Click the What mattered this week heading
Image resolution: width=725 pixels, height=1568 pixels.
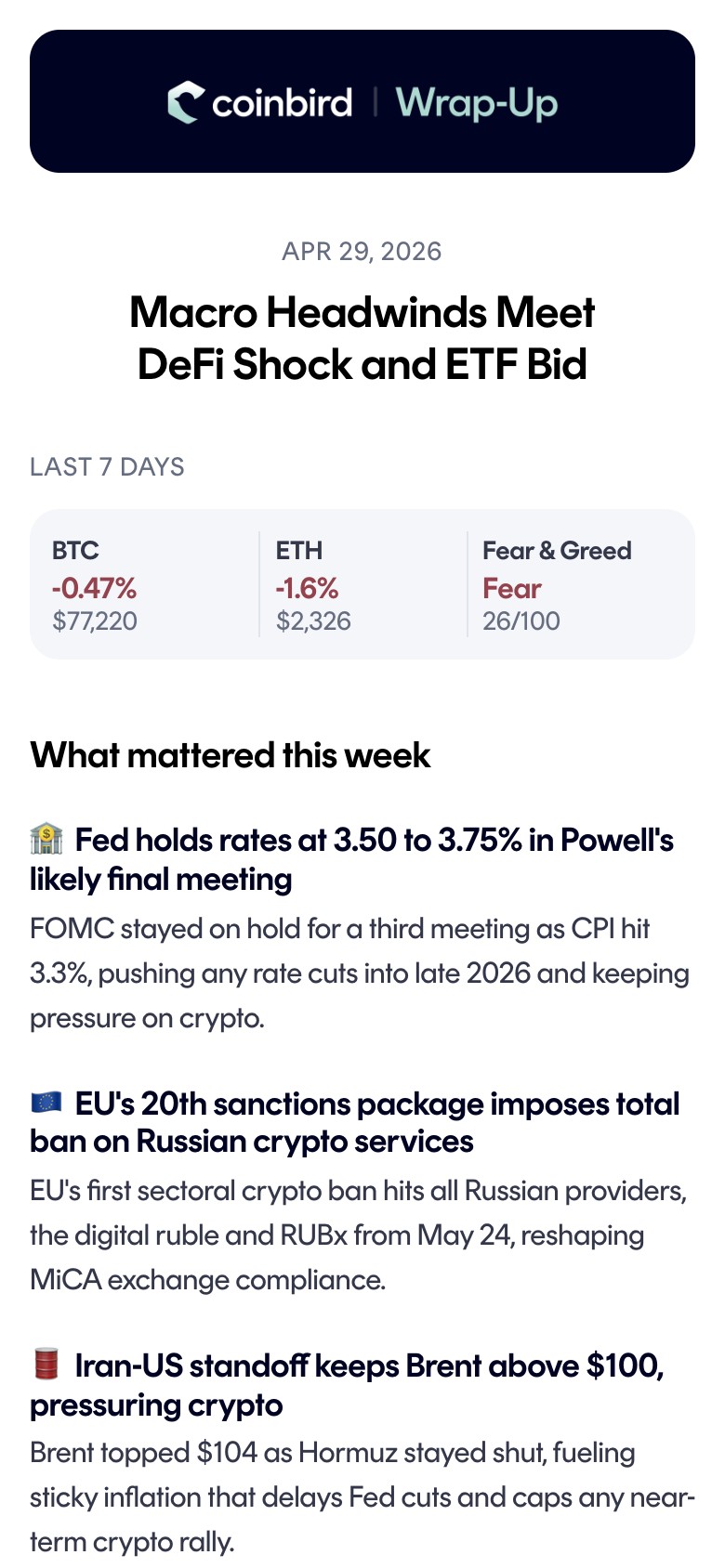point(231,755)
